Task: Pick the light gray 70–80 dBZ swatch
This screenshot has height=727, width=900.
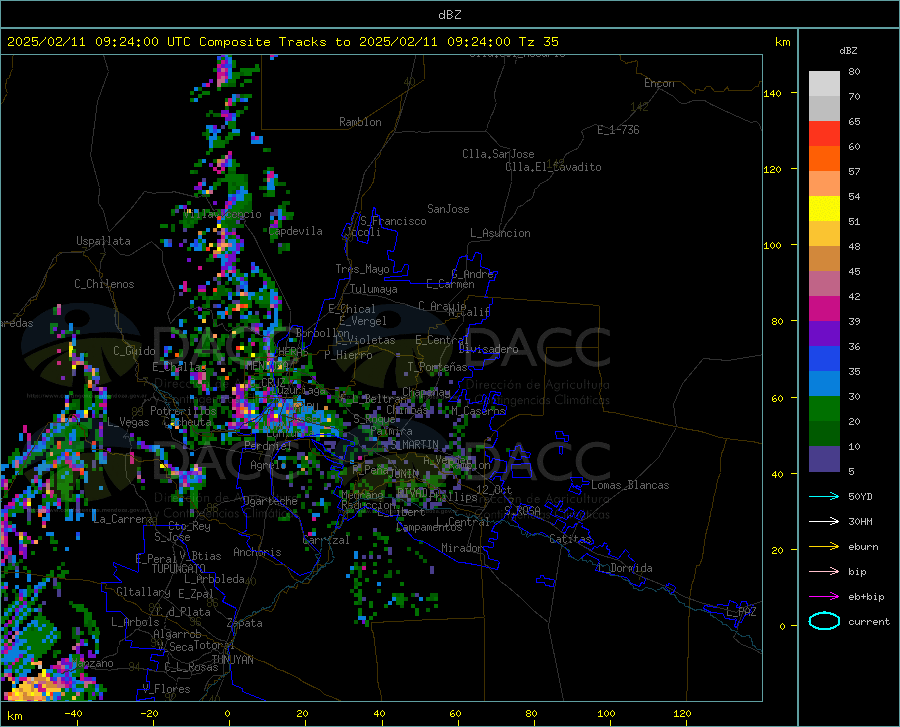Action: [824, 84]
